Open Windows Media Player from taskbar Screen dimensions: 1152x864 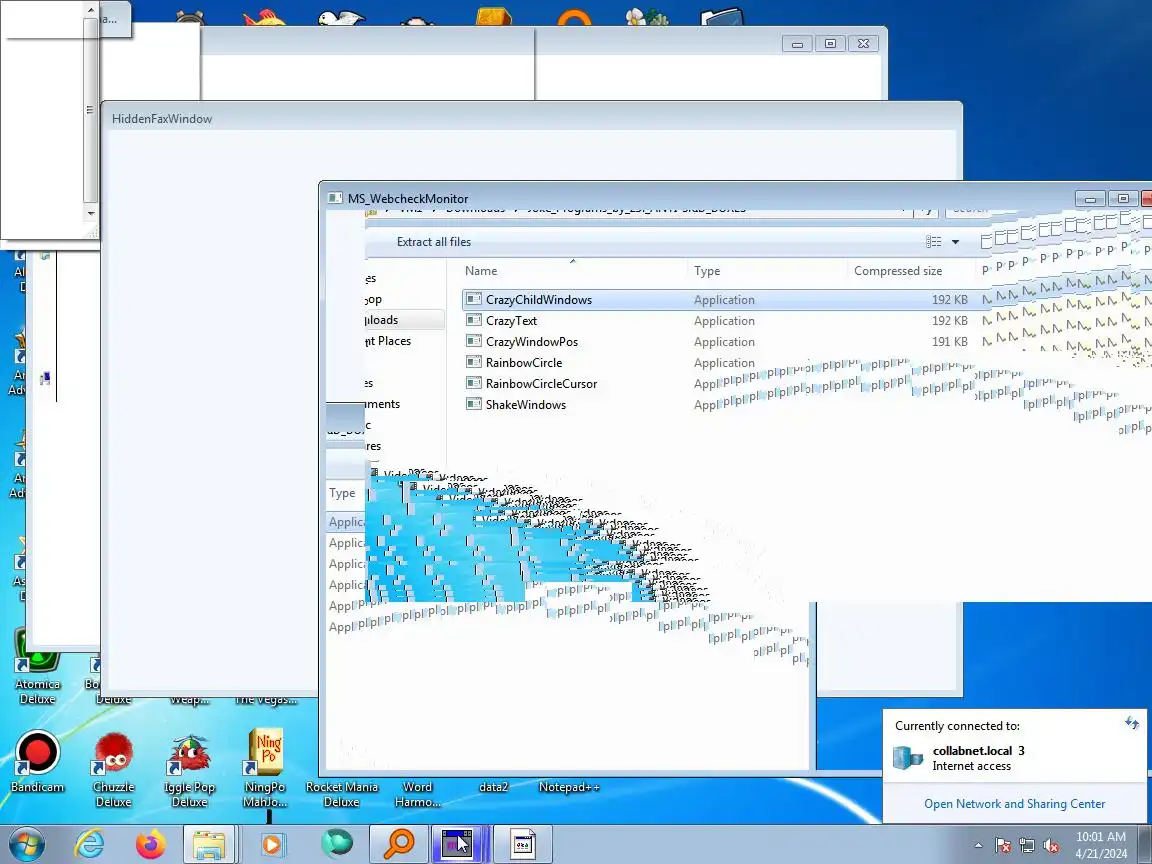[271, 844]
